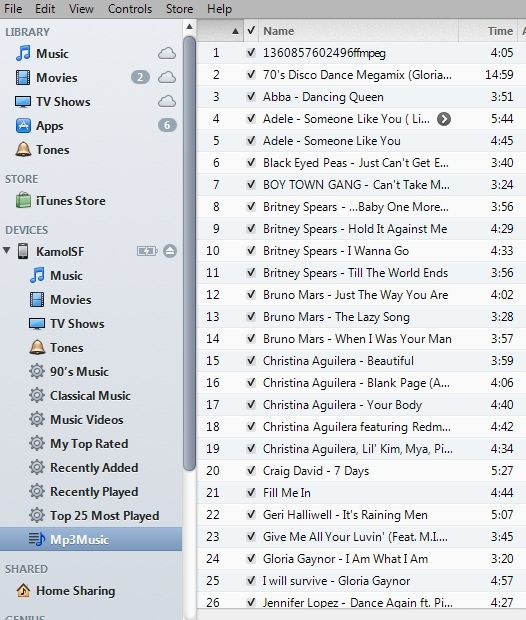Open the device's Music note icon
526x620 pixels.
pos(37,275)
